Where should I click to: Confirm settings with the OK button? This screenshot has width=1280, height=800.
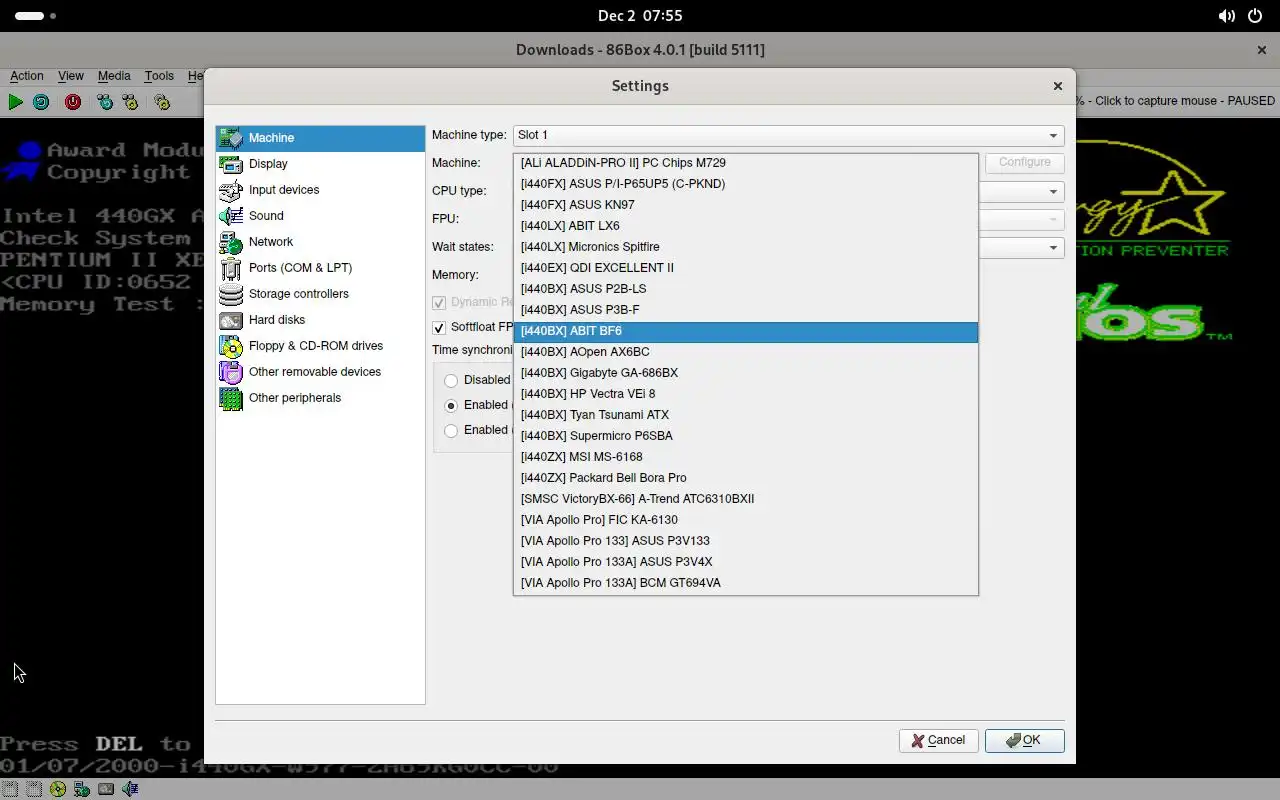pos(1024,741)
